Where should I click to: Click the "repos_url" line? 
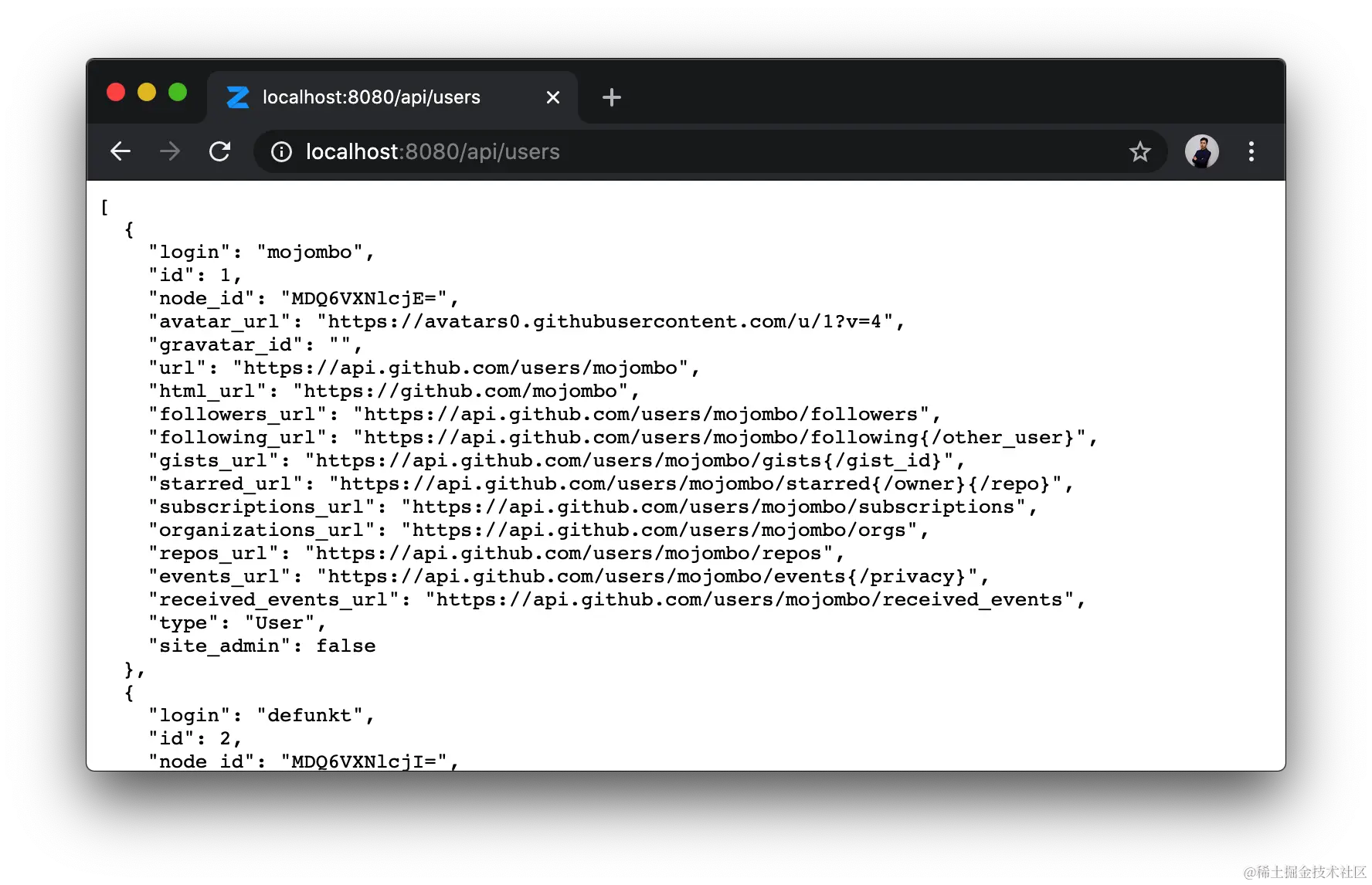click(497, 554)
